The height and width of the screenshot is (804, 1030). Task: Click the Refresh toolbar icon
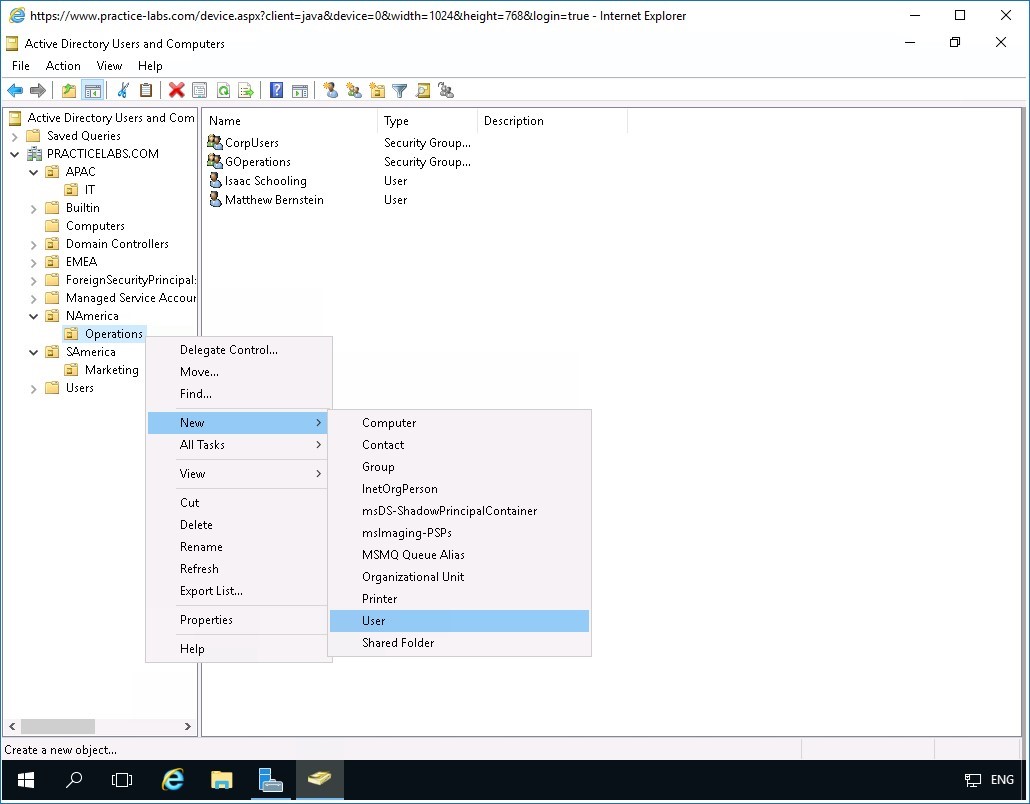[223, 91]
